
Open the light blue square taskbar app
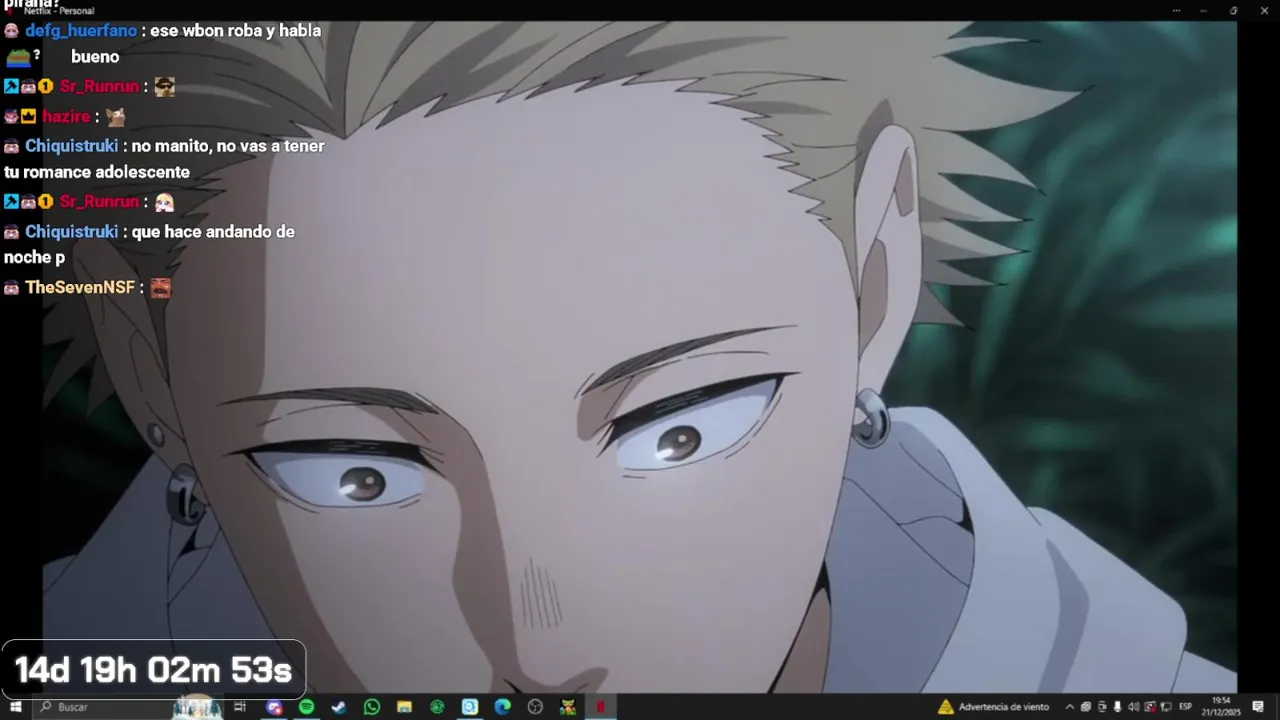[469, 707]
